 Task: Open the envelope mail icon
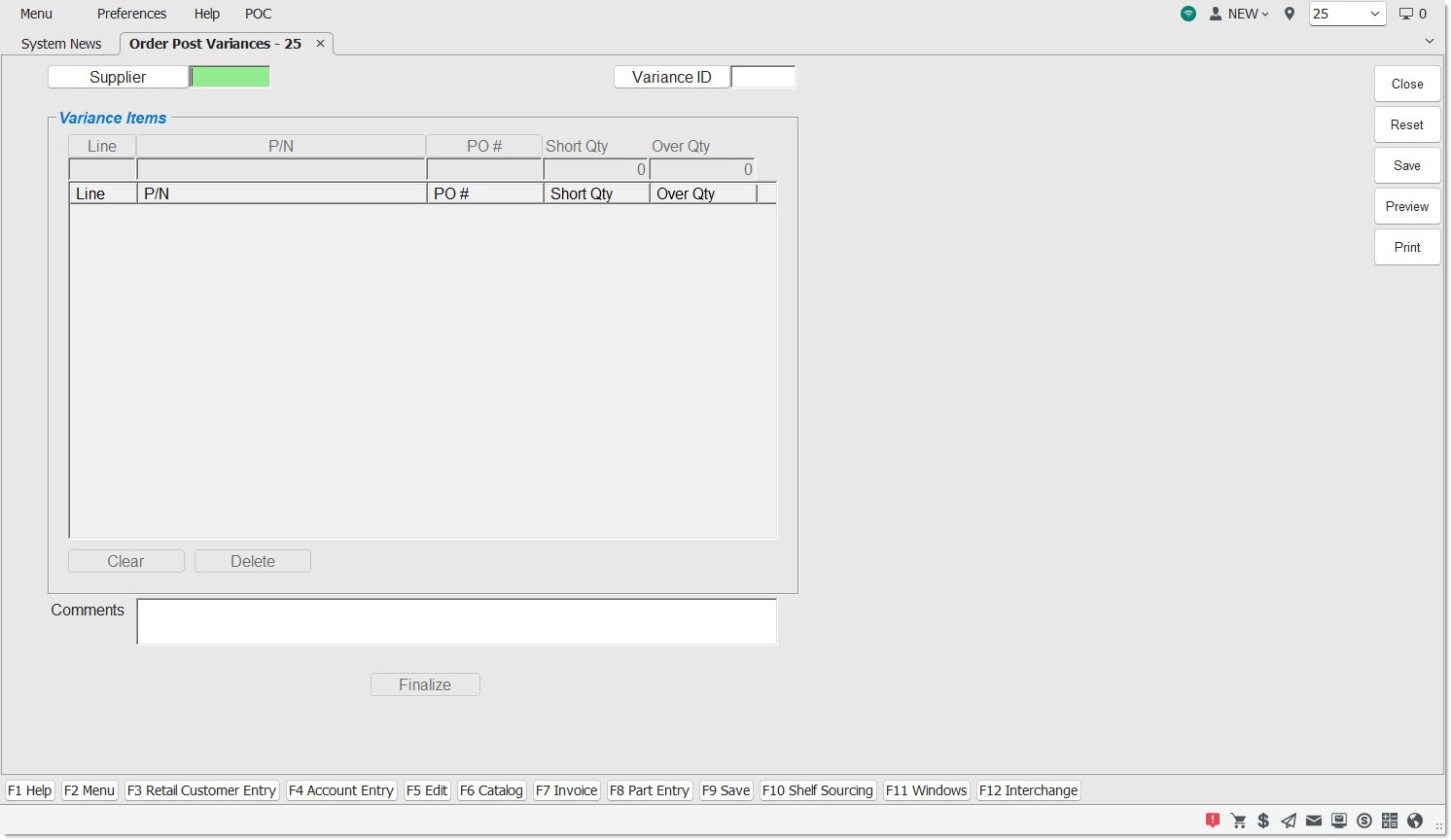(1314, 821)
